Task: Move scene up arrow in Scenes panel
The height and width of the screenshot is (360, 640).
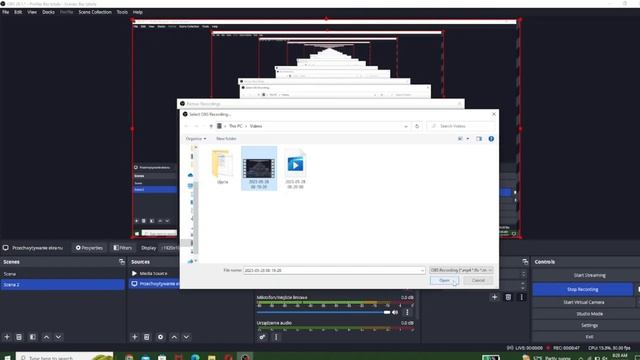Action: tap(46, 337)
